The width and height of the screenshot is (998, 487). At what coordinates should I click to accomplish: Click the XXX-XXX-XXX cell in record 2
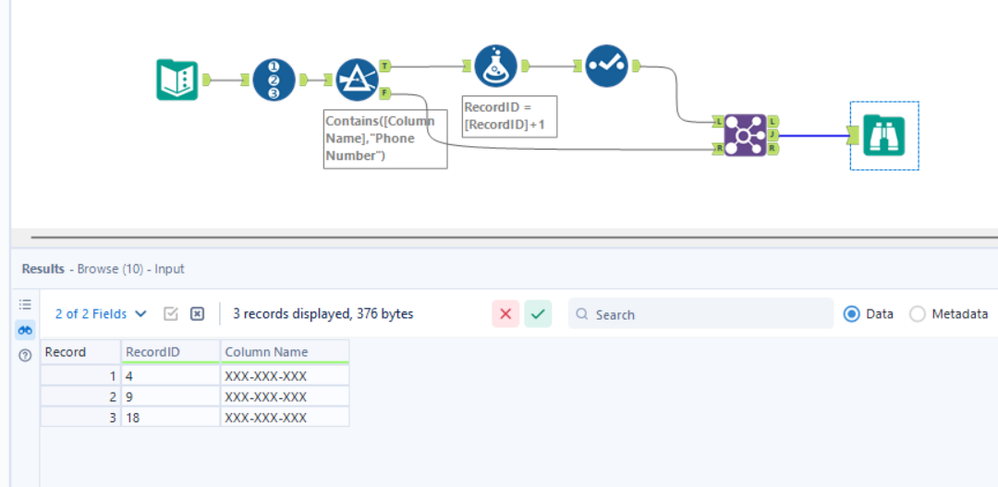(285, 397)
